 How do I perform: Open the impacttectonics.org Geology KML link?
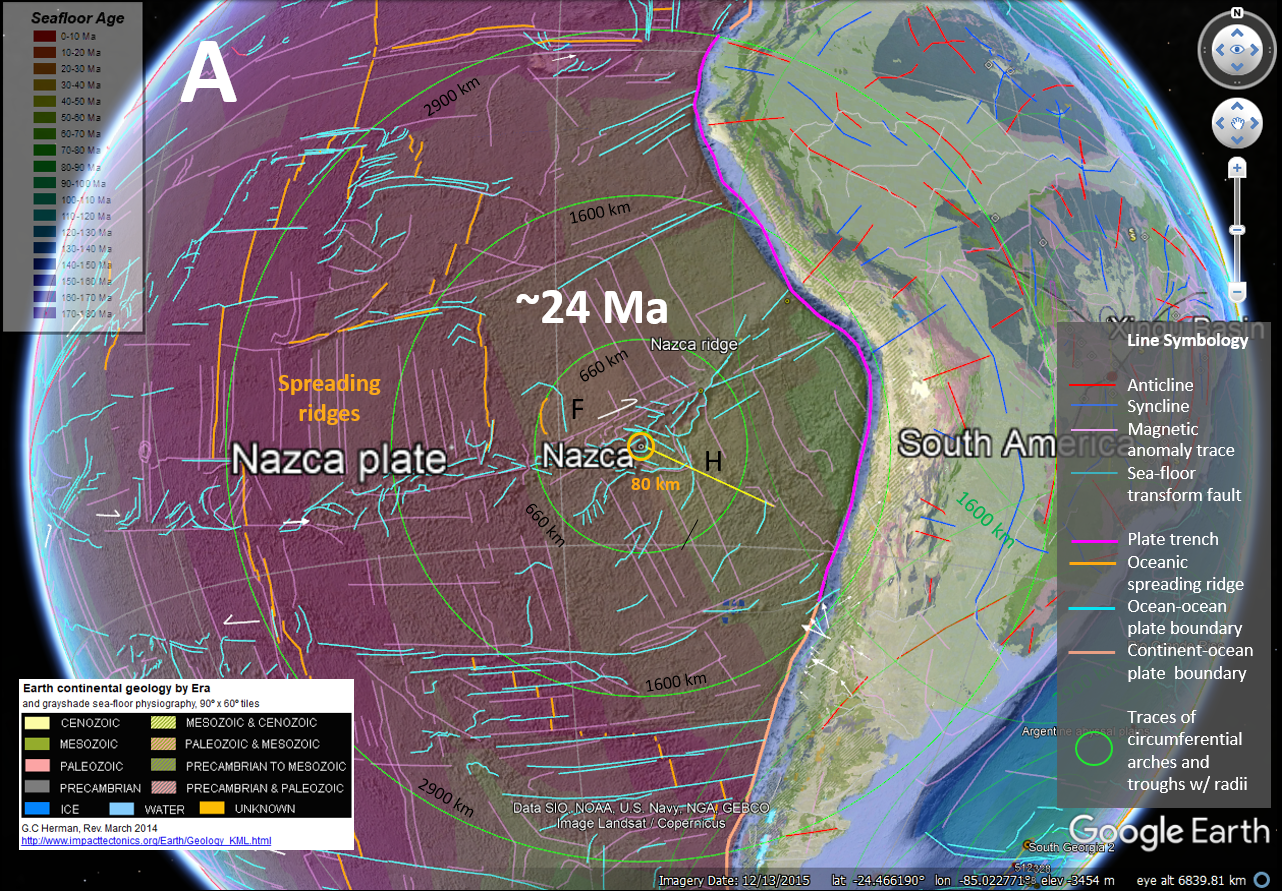tap(146, 841)
